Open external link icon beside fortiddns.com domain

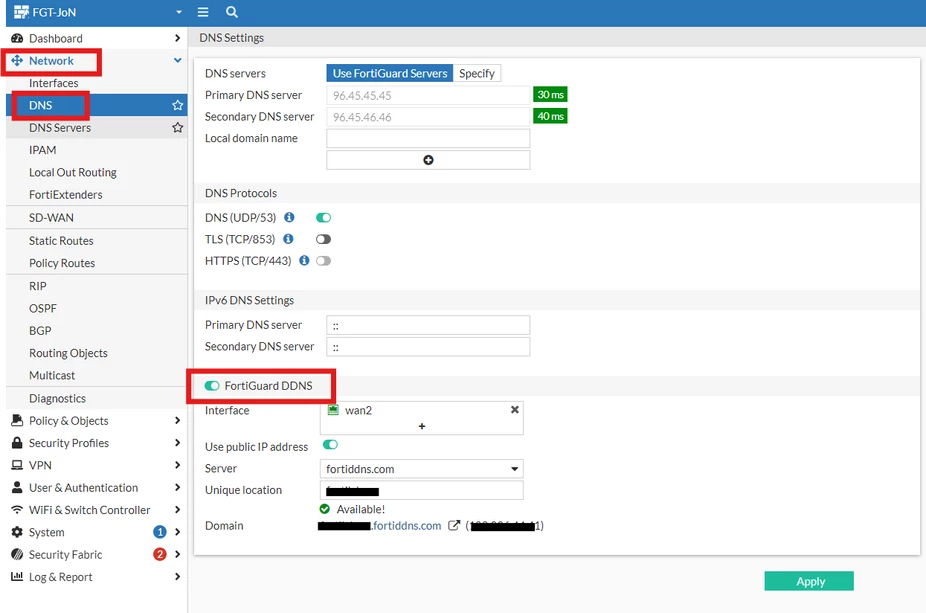tap(454, 526)
